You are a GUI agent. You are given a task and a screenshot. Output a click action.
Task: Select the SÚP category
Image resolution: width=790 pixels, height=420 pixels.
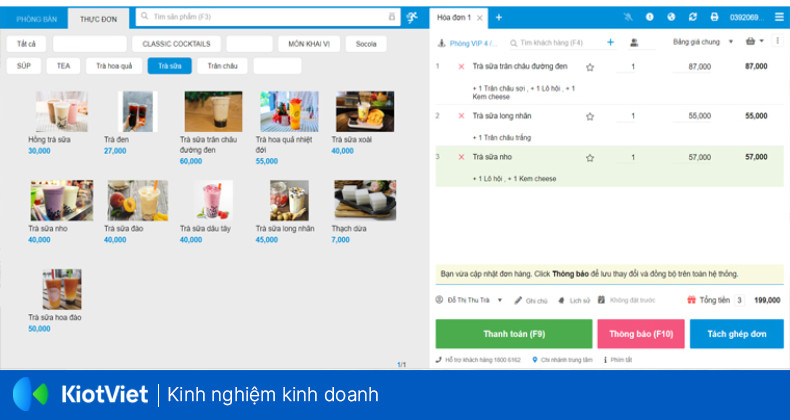coord(24,66)
